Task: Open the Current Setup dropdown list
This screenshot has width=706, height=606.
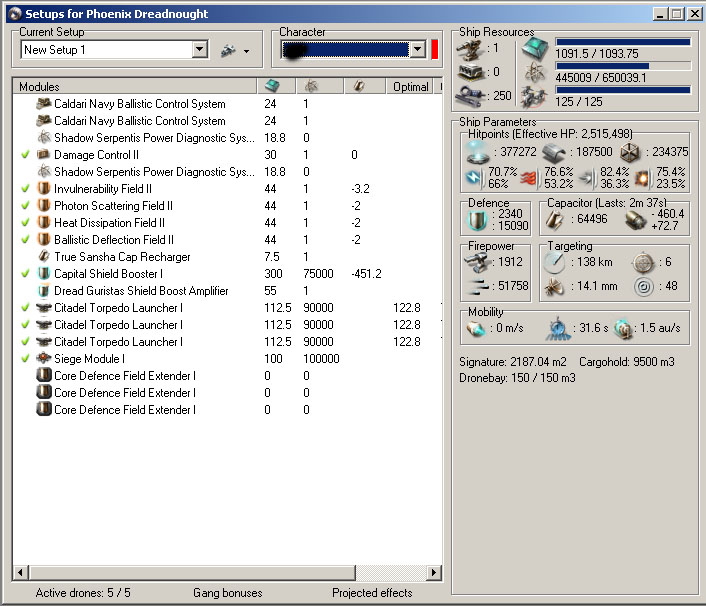Action: tap(199, 50)
